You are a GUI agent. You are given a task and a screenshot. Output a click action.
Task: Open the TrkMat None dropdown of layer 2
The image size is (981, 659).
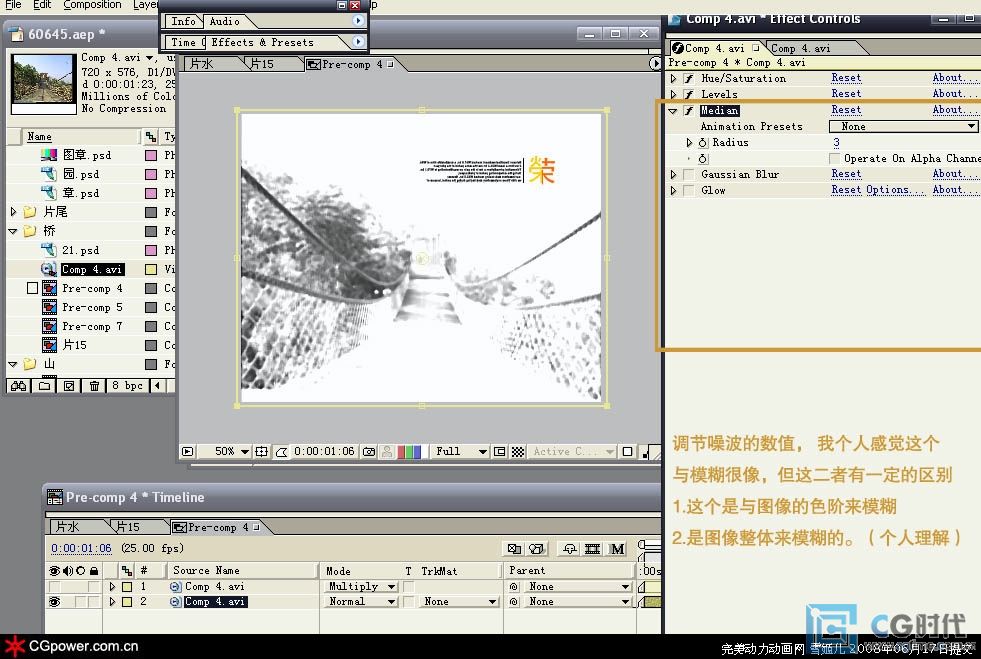459,601
